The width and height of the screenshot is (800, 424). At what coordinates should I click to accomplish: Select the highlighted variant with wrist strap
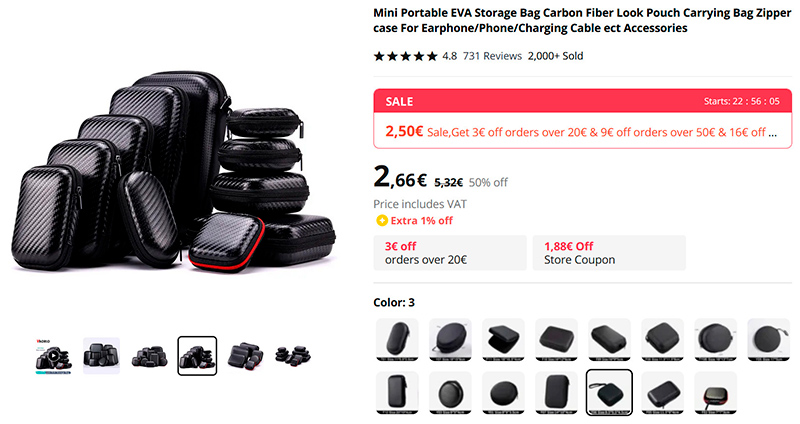coord(609,392)
